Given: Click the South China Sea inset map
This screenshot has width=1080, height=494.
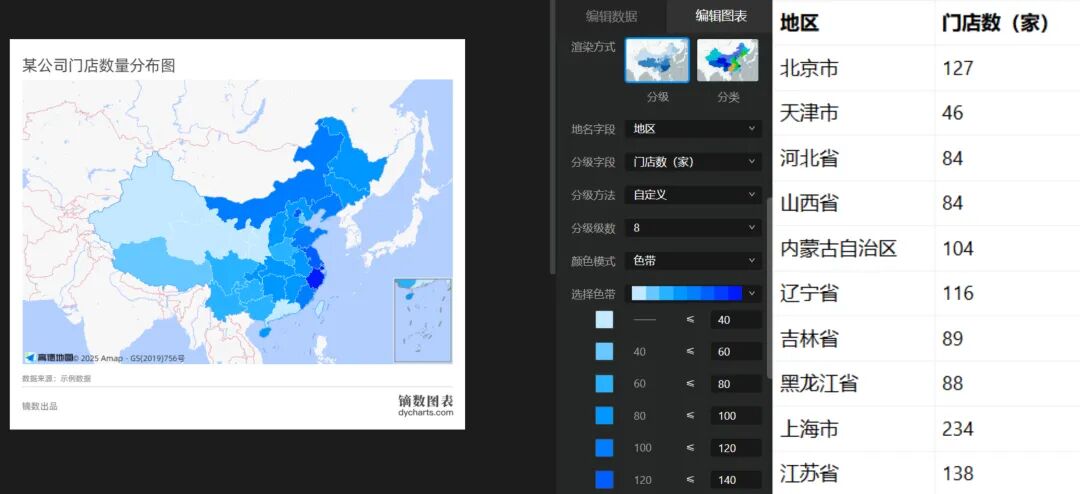Looking at the screenshot, I should 423,320.
